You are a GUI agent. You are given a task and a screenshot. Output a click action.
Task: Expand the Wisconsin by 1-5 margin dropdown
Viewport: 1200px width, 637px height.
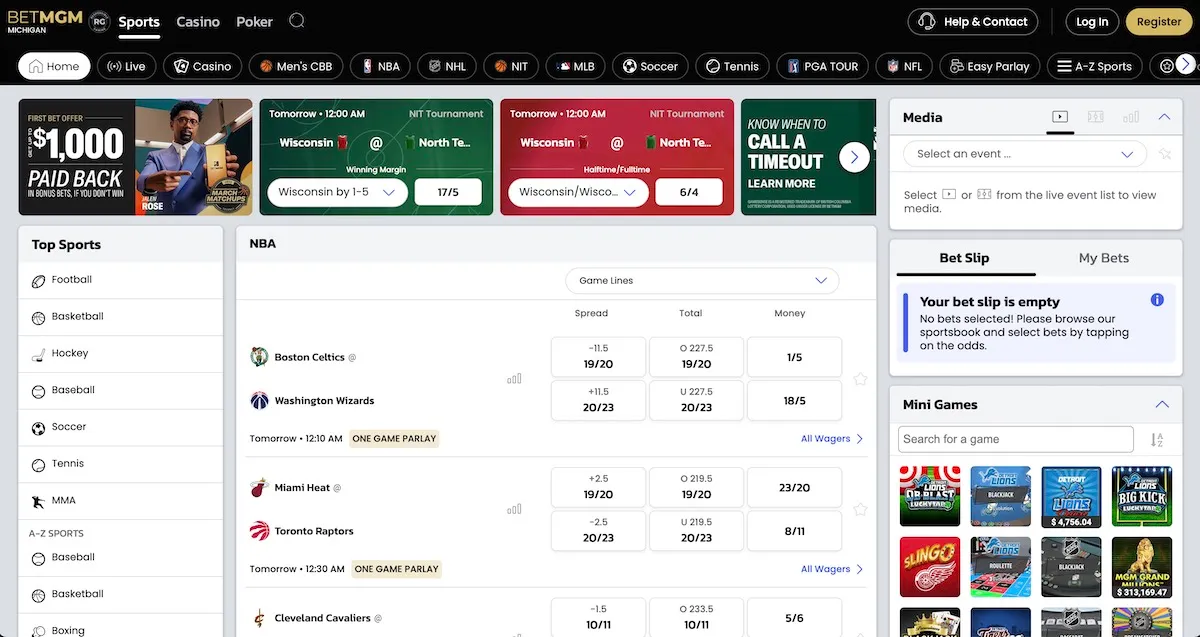337,192
